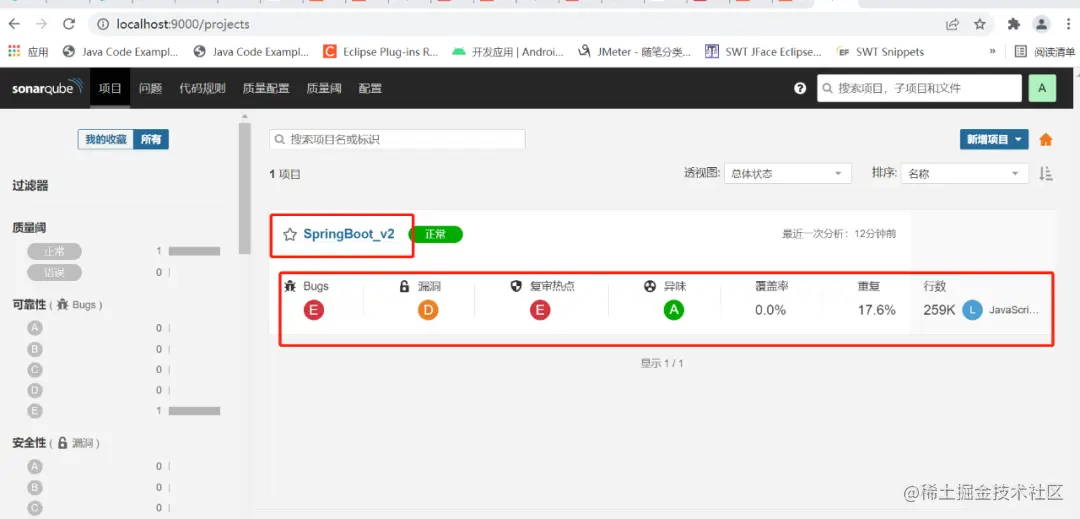Set this page as homepage via house icon
The height and width of the screenshot is (519, 1080).
point(1046,140)
